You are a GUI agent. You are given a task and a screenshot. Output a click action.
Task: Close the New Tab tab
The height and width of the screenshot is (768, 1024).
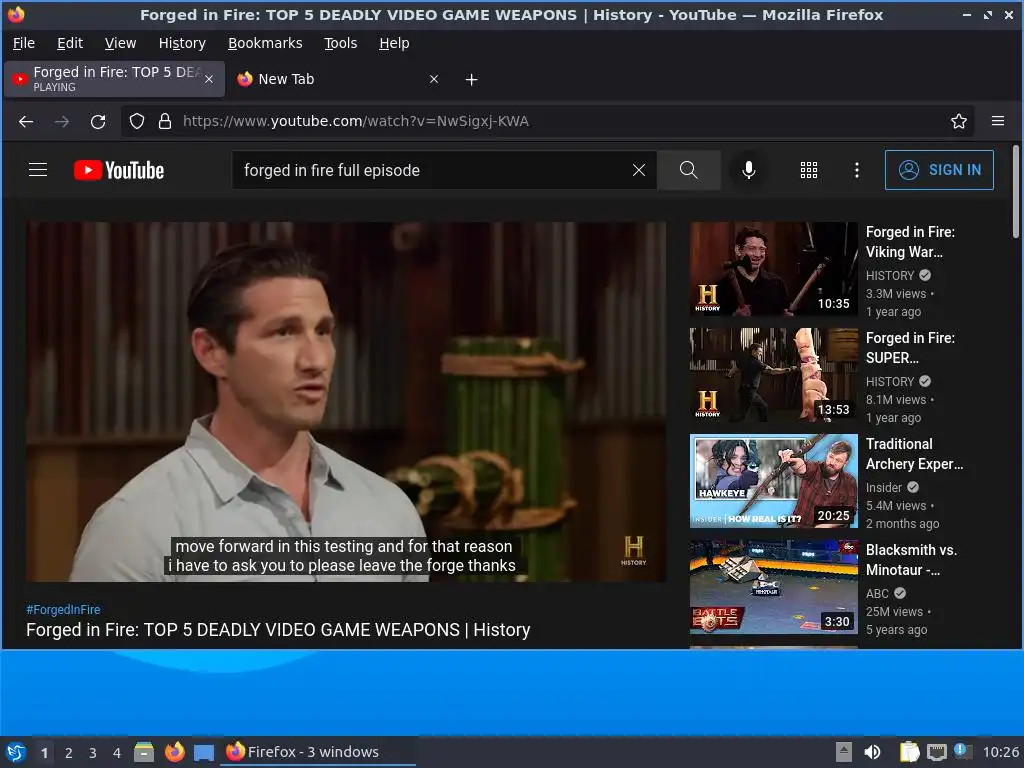coord(434,79)
